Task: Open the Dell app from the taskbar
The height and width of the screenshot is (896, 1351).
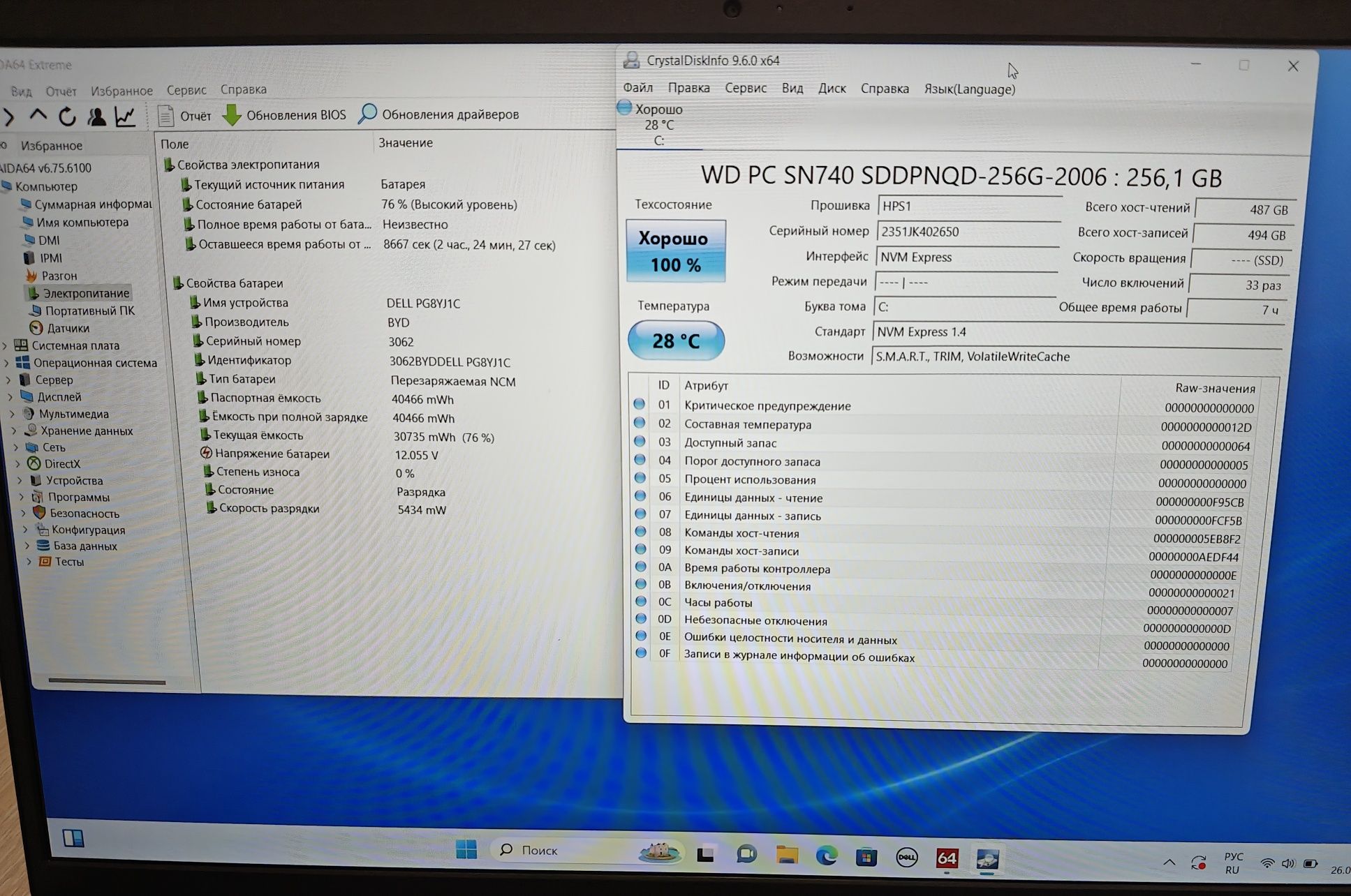Action: point(906,857)
